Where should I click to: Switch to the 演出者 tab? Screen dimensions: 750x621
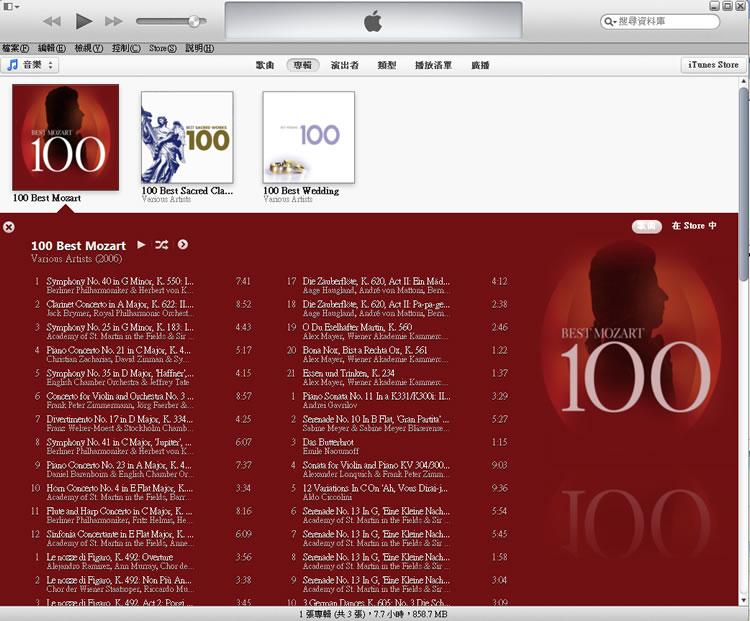point(344,65)
